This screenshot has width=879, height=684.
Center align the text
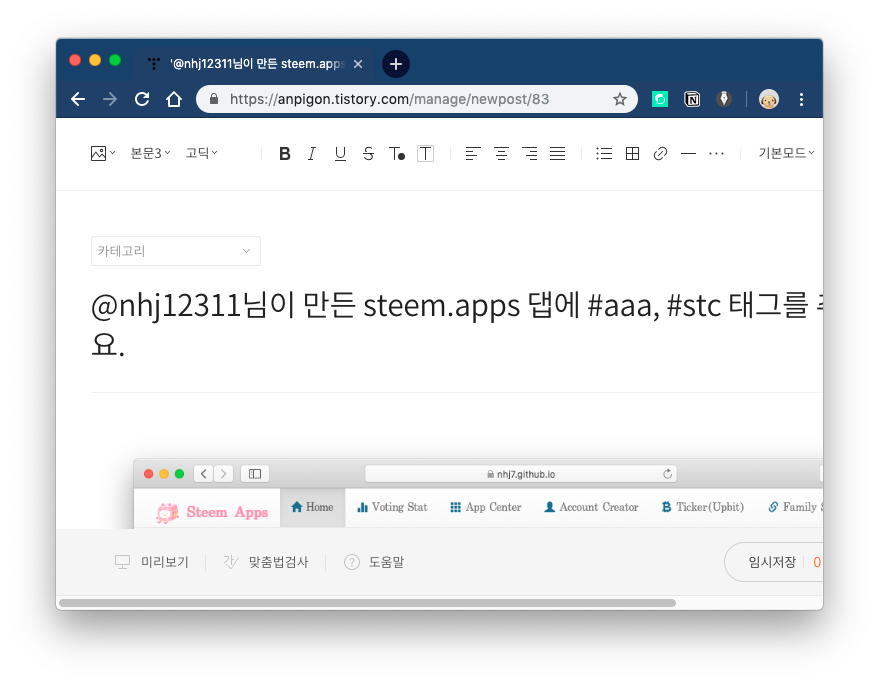click(x=501, y=154)
